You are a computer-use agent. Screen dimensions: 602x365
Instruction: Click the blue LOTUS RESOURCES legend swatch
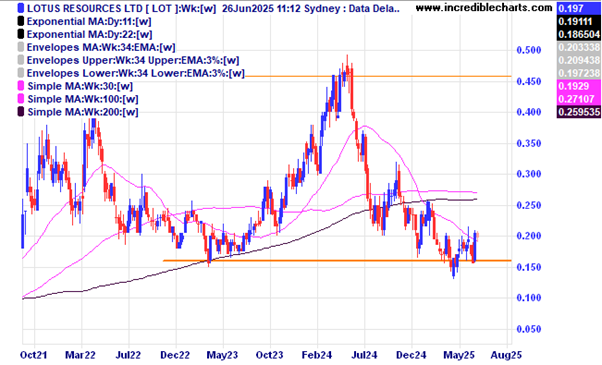click(x=21, y=8)
